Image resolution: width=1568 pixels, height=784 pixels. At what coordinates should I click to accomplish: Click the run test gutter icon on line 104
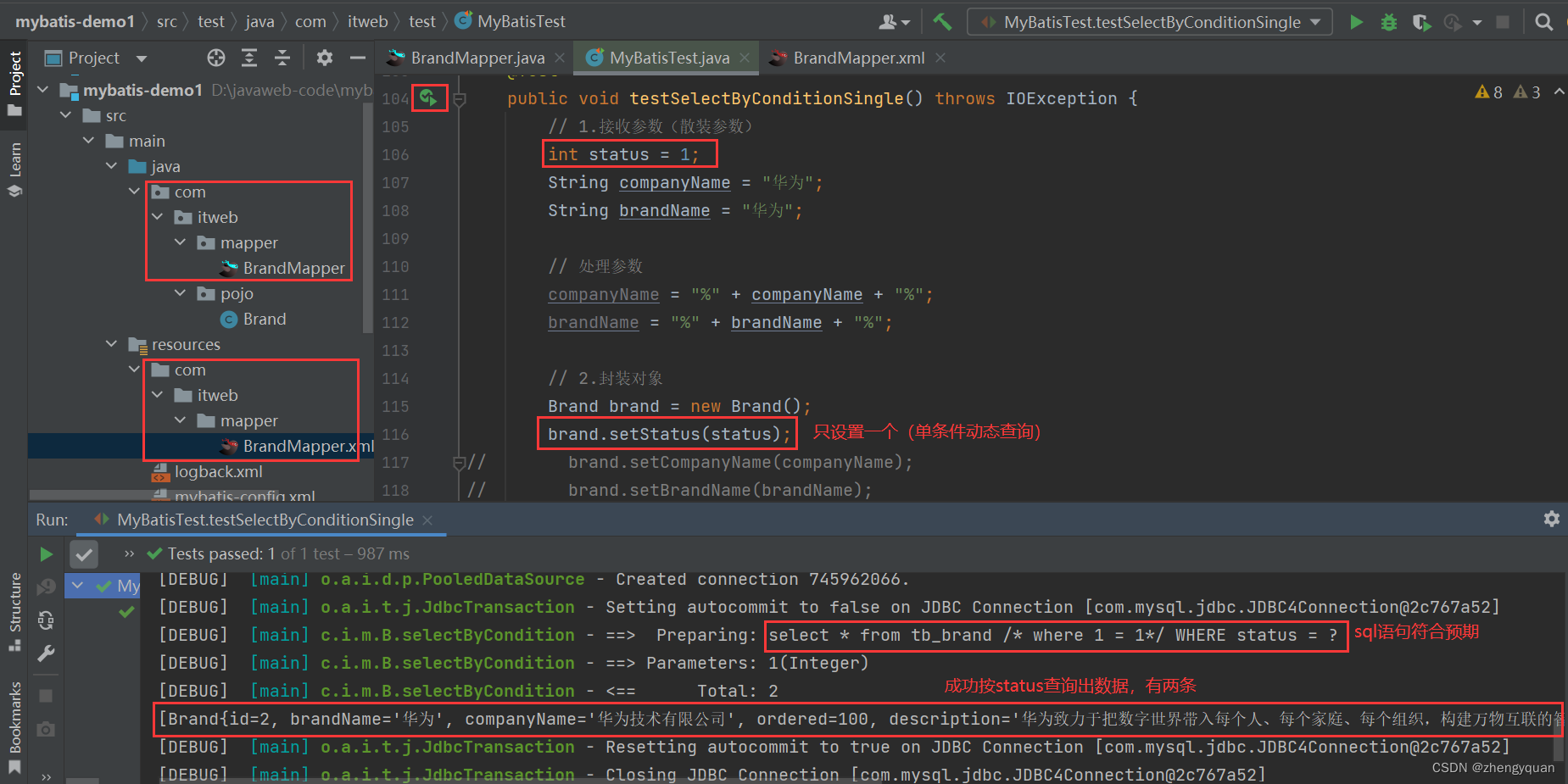(429, 98)
